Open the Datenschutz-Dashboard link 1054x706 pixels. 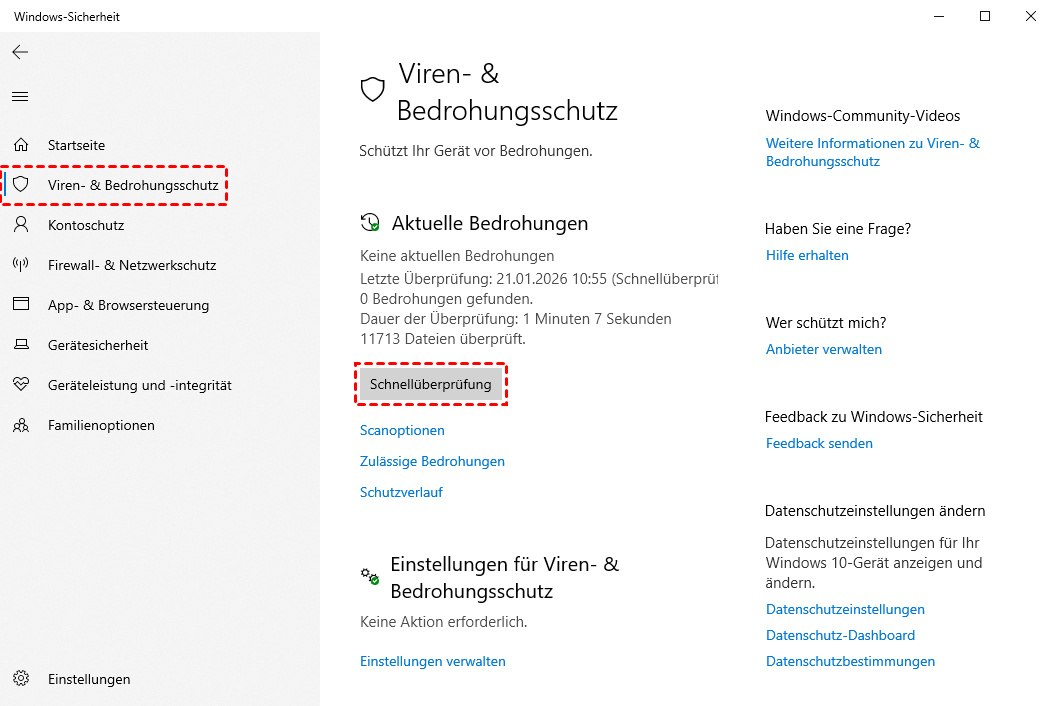840,635
